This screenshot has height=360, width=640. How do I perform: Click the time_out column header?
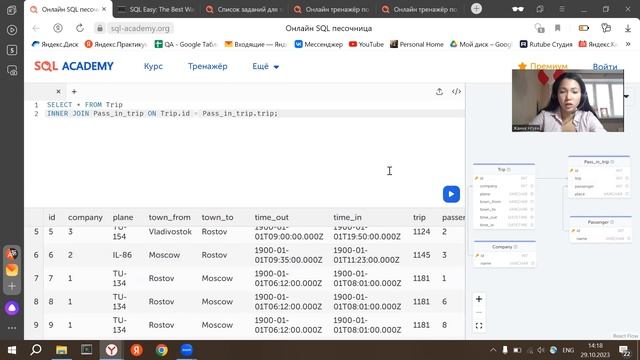[271, 217]
